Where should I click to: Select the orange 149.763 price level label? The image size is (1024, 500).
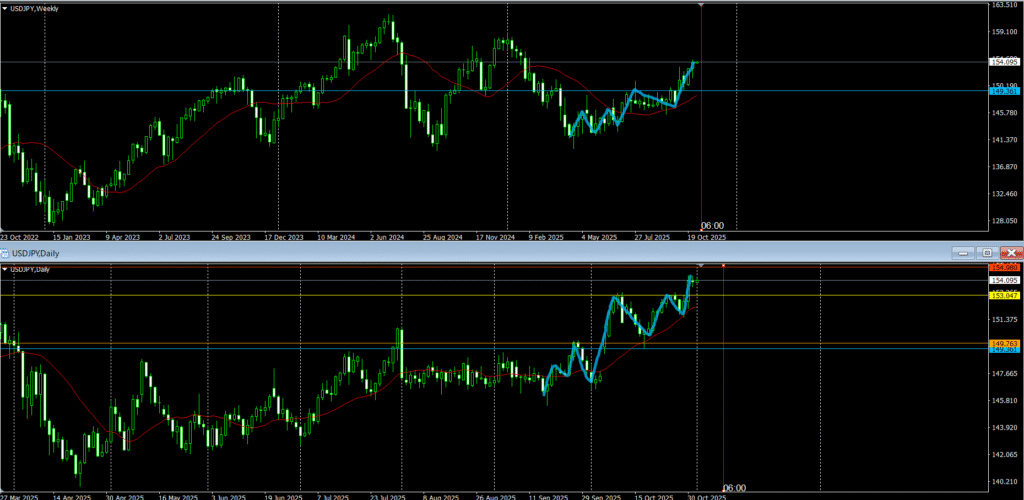point(1003,343)
